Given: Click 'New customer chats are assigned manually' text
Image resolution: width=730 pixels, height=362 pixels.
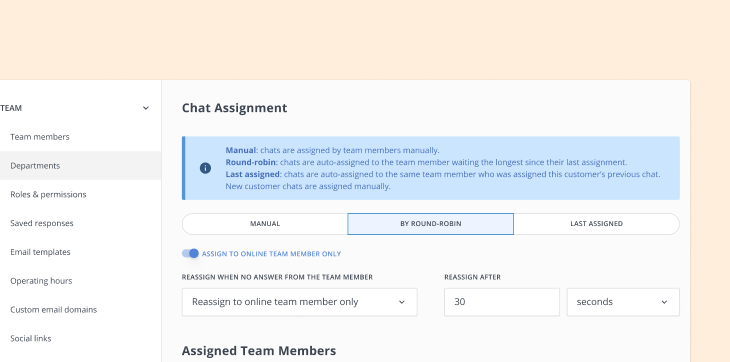Looking at the screenshot, I should pos(308,187).
